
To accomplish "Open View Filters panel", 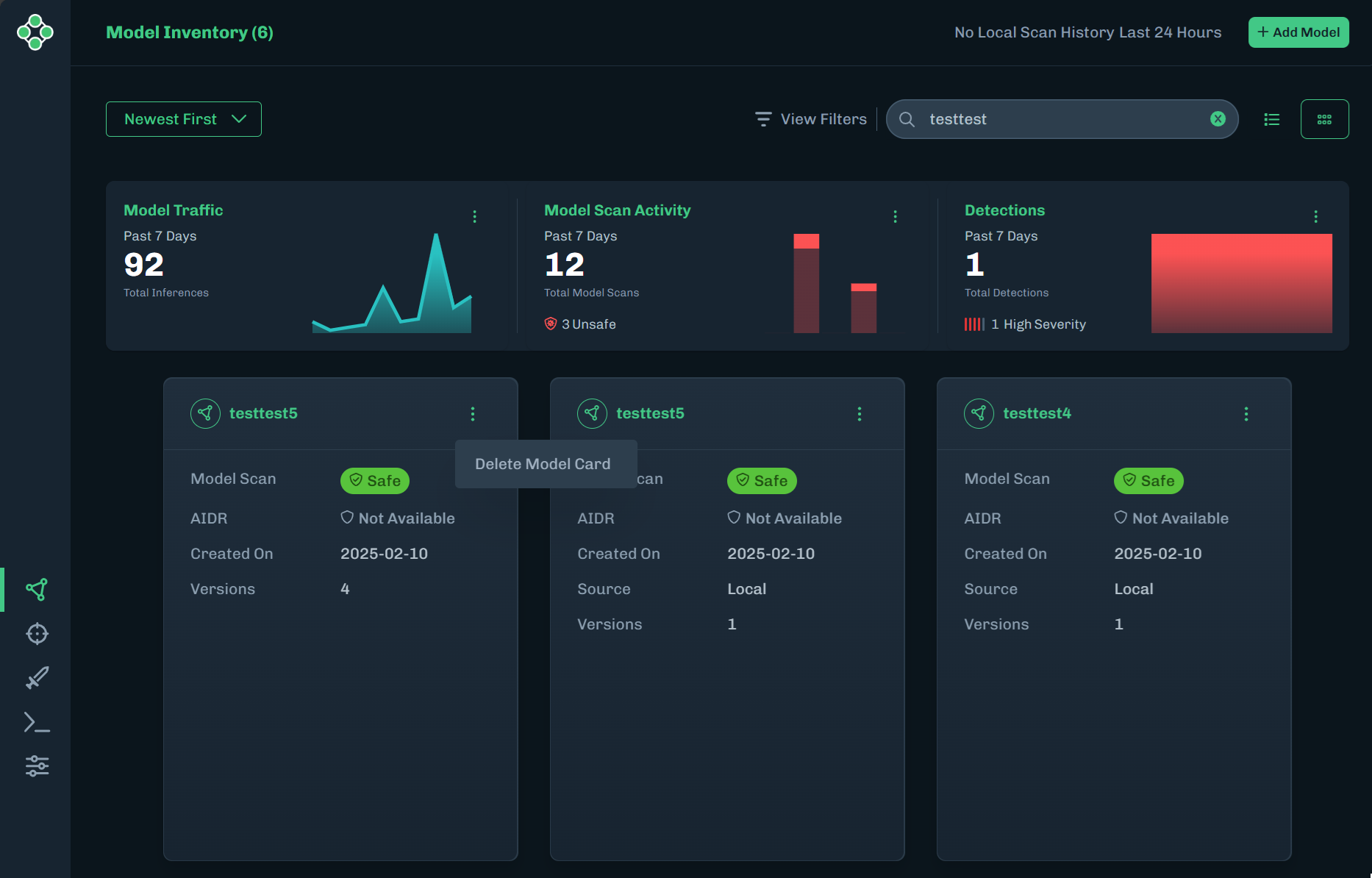I will click(x=811, y=119).
